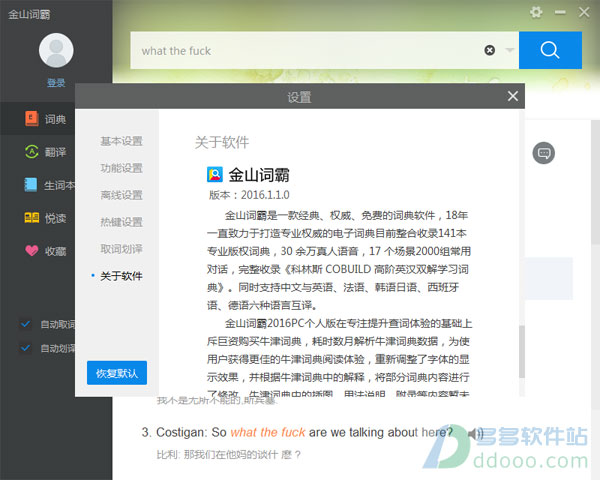Switch to 基本设置 settings tab

point(121,141)
